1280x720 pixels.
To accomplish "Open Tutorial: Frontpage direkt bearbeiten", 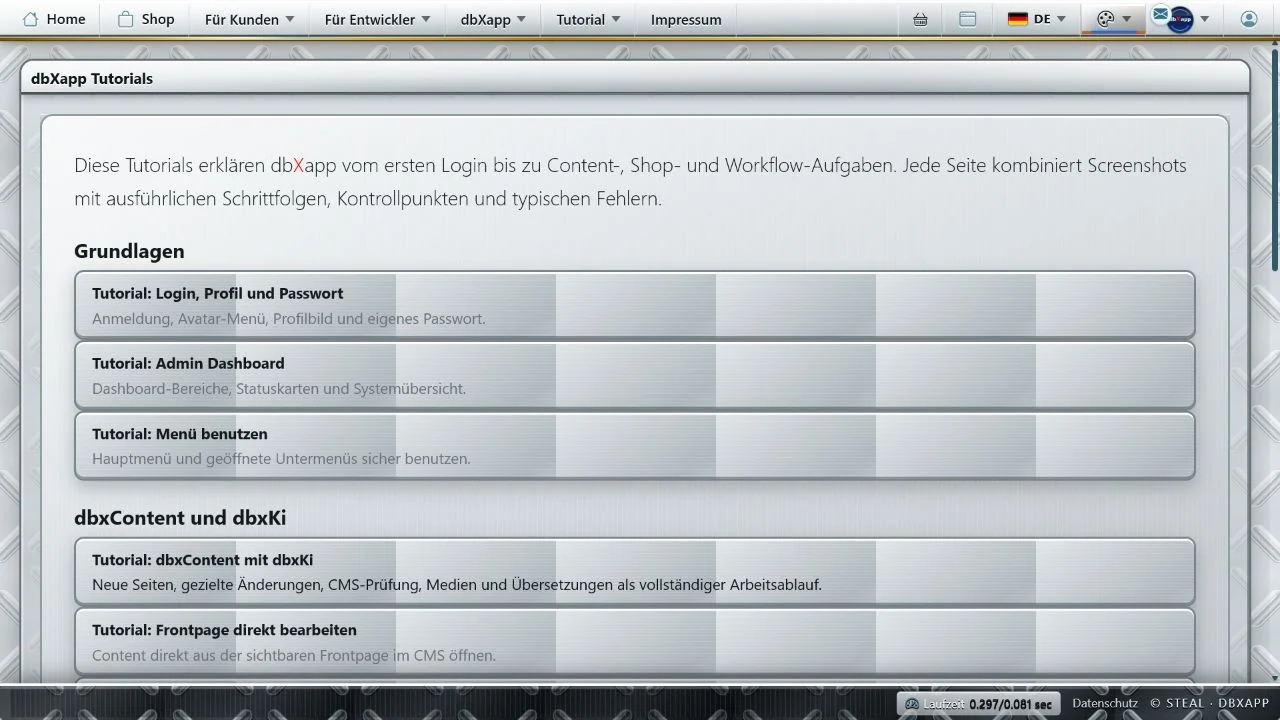I will (x=635, y=642).
